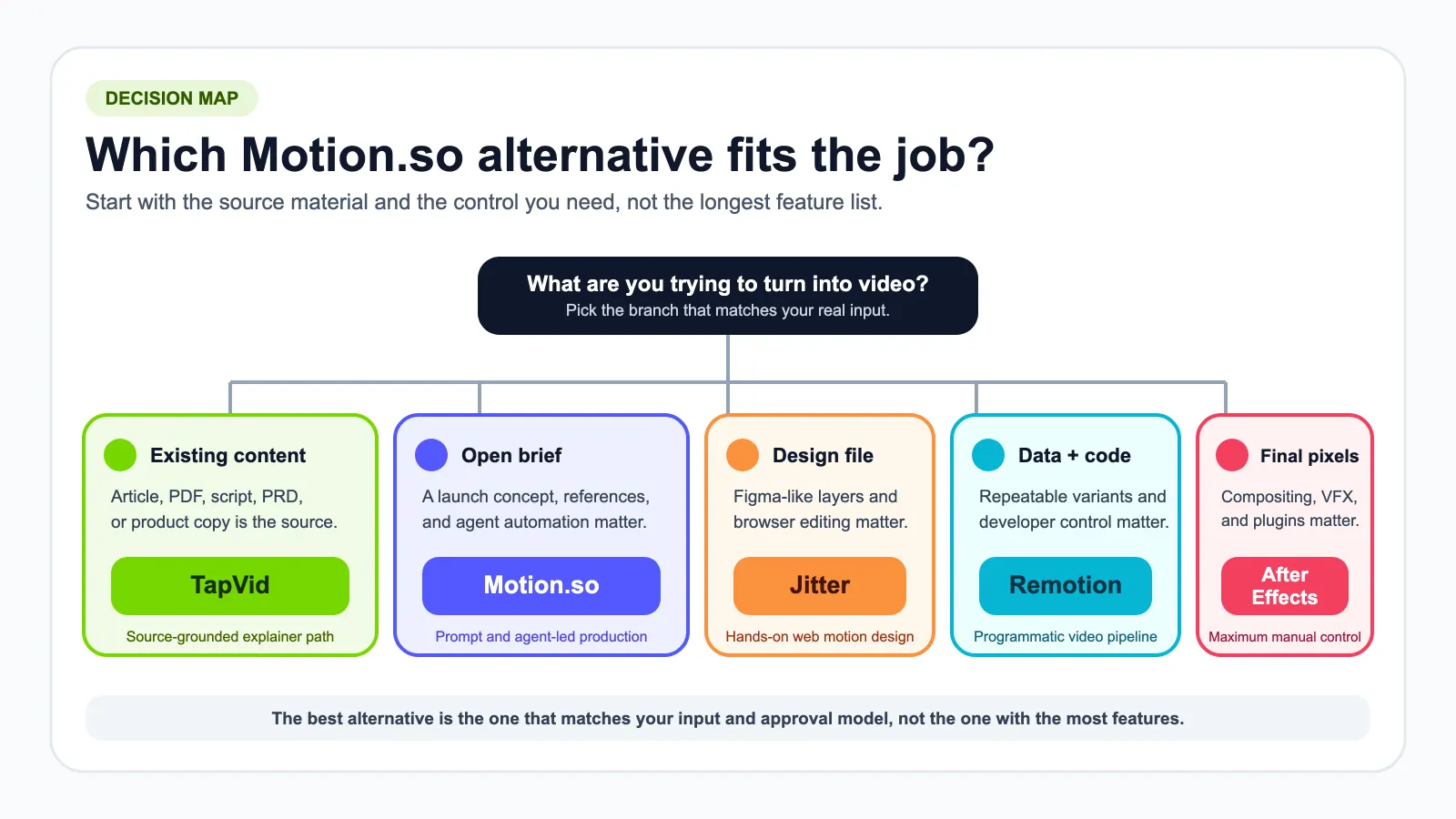
Task: Click 'Programmatic video pipeline' caption
Action: [1066, 637]
